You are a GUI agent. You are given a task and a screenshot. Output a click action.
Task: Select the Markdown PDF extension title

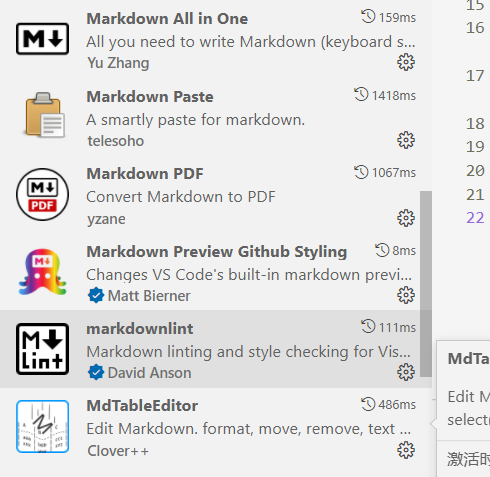click(x=145, y=174)
